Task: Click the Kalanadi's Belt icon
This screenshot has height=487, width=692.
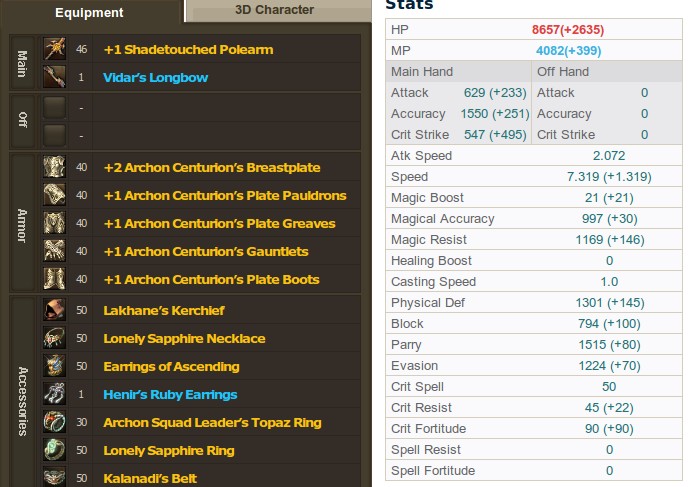Action: click(x=55, y=477)
